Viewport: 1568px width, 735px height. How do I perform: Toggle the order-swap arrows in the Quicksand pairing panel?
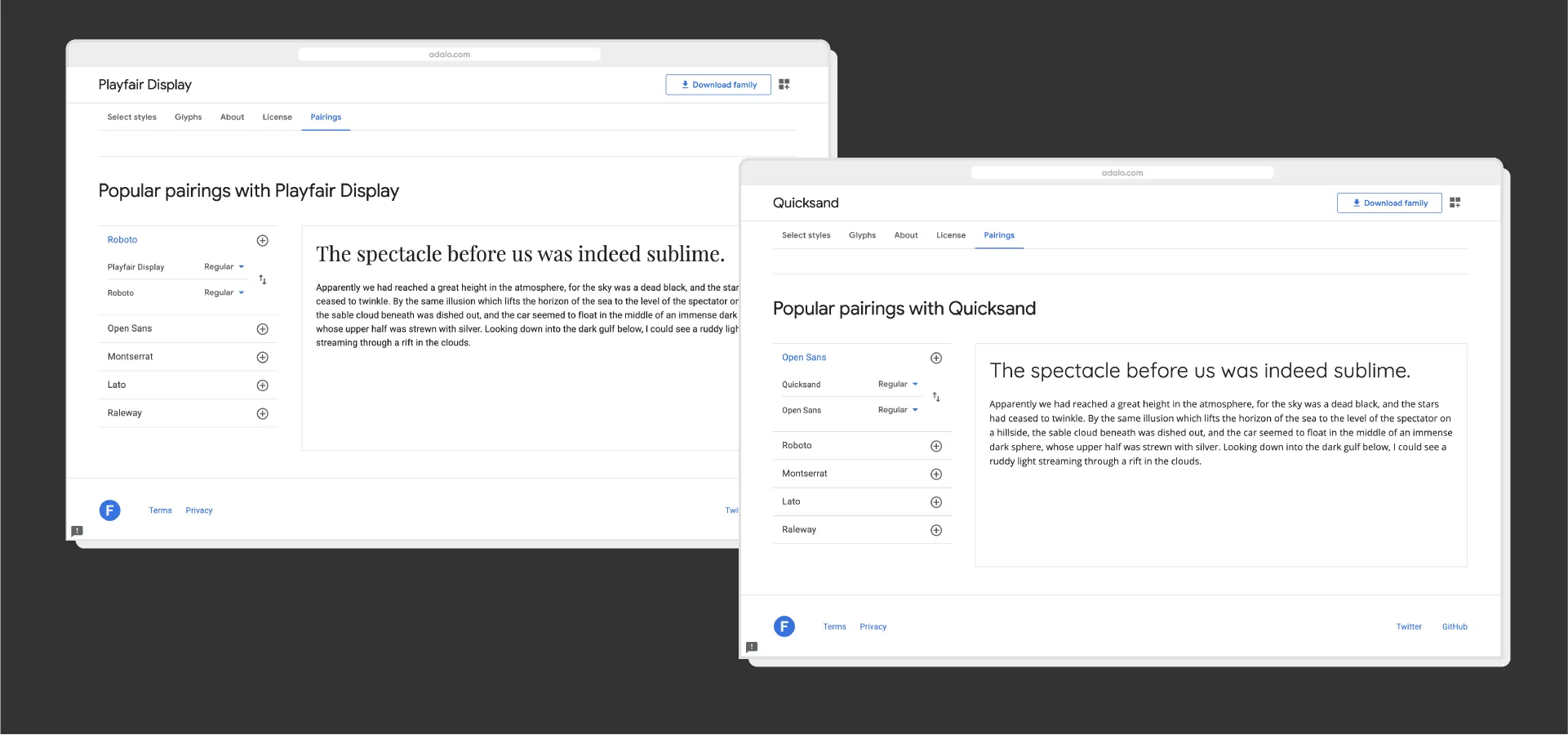(x=936, y=397)
